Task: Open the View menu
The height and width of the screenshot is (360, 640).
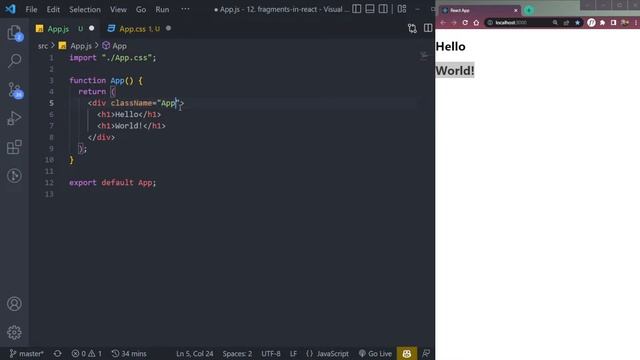Action: pyautogui.click(x=118, y=9)
